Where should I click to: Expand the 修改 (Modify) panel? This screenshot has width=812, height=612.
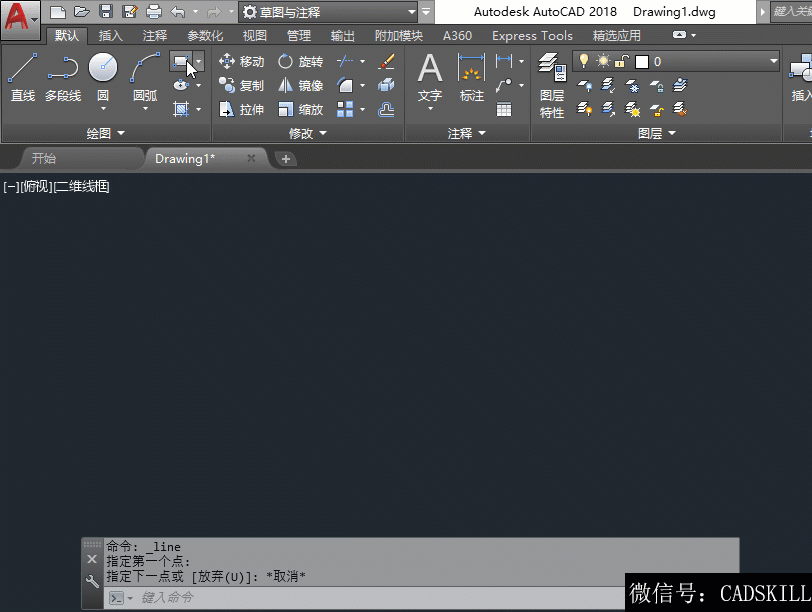[307, 133]
